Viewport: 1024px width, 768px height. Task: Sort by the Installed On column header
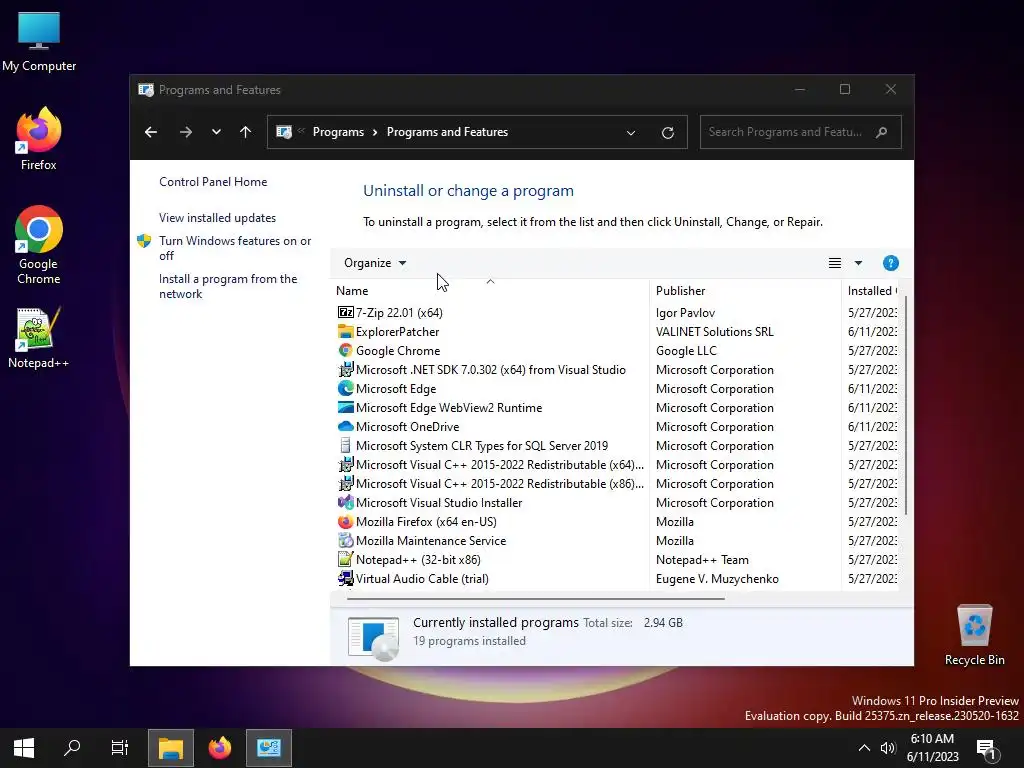coord(872,290)
